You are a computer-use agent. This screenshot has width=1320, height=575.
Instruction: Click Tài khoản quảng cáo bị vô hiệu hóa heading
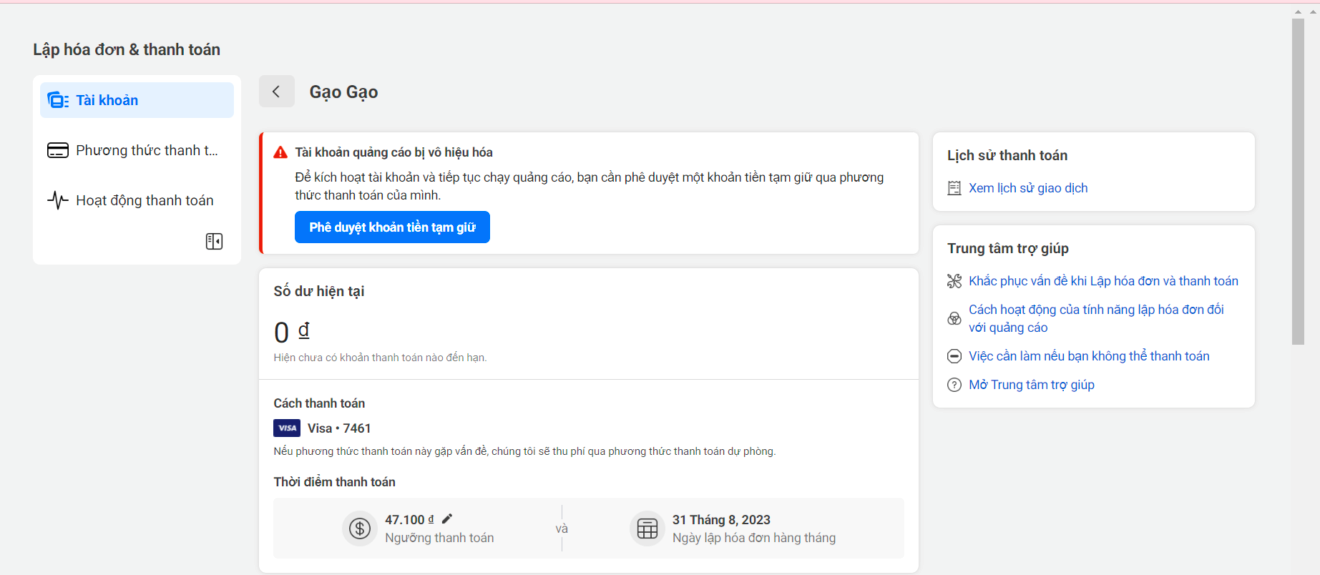(394, 152)
